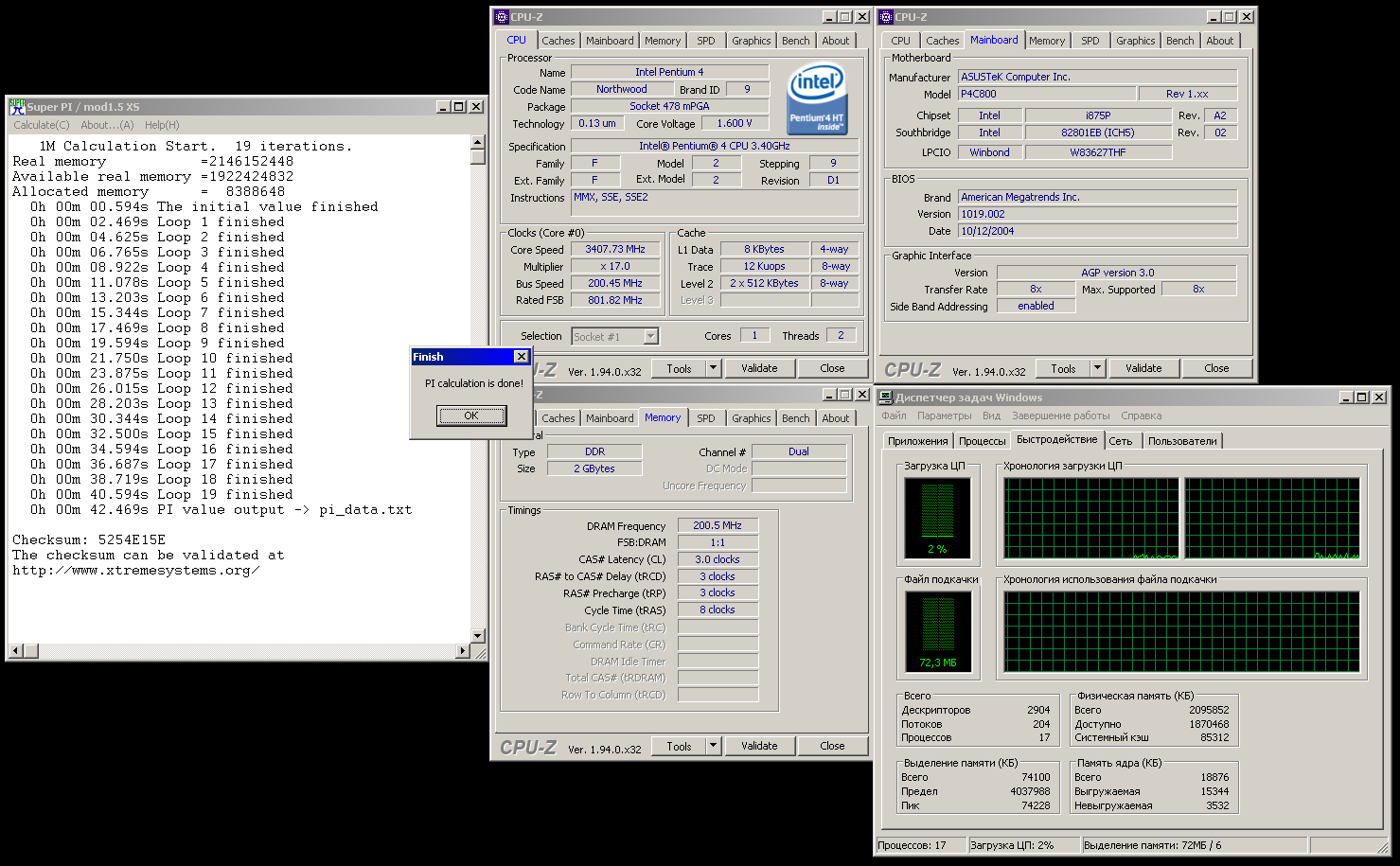
Task: Switch to the Приложения tab
Action: tap(917, 441)
